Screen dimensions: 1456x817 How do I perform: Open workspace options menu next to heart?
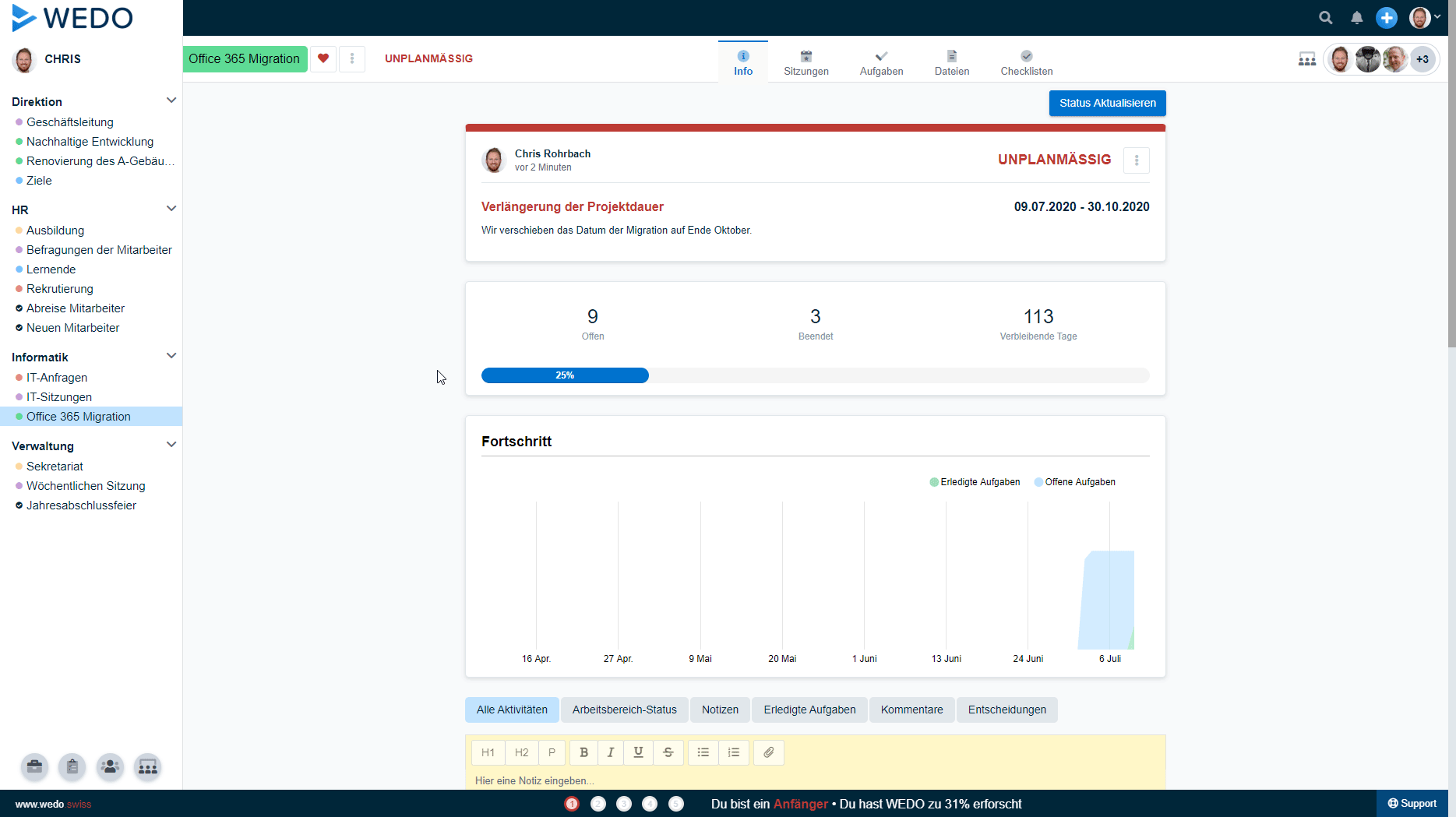[x=352, y=58]
